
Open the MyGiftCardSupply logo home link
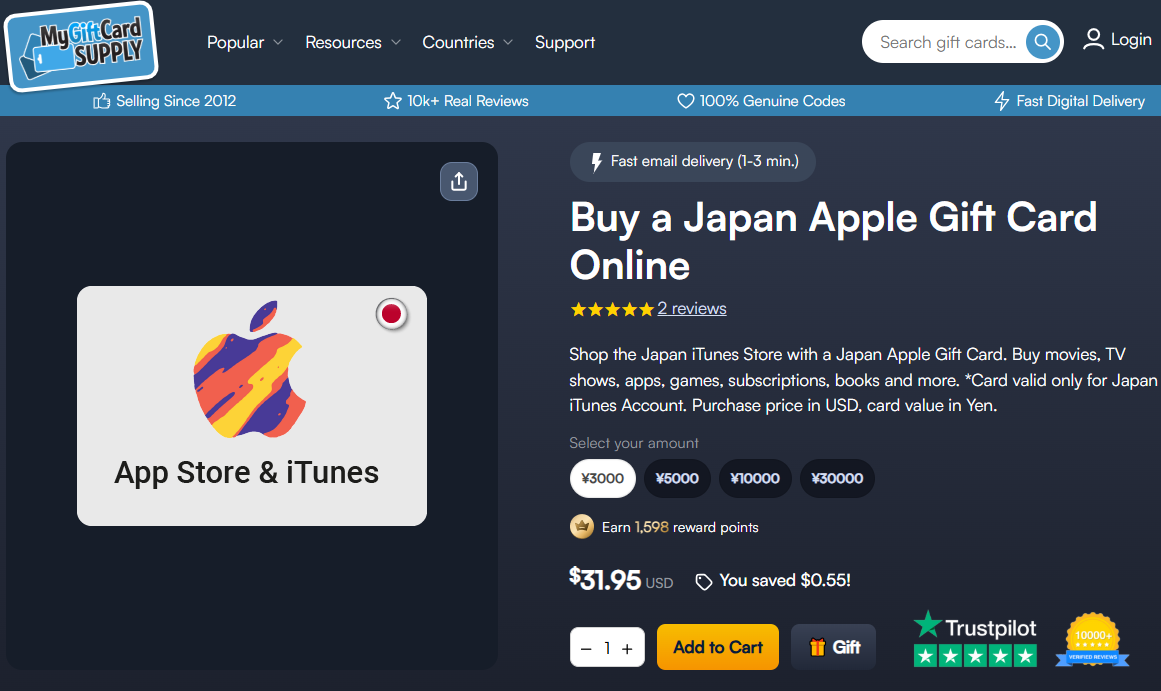coord(81,46)
